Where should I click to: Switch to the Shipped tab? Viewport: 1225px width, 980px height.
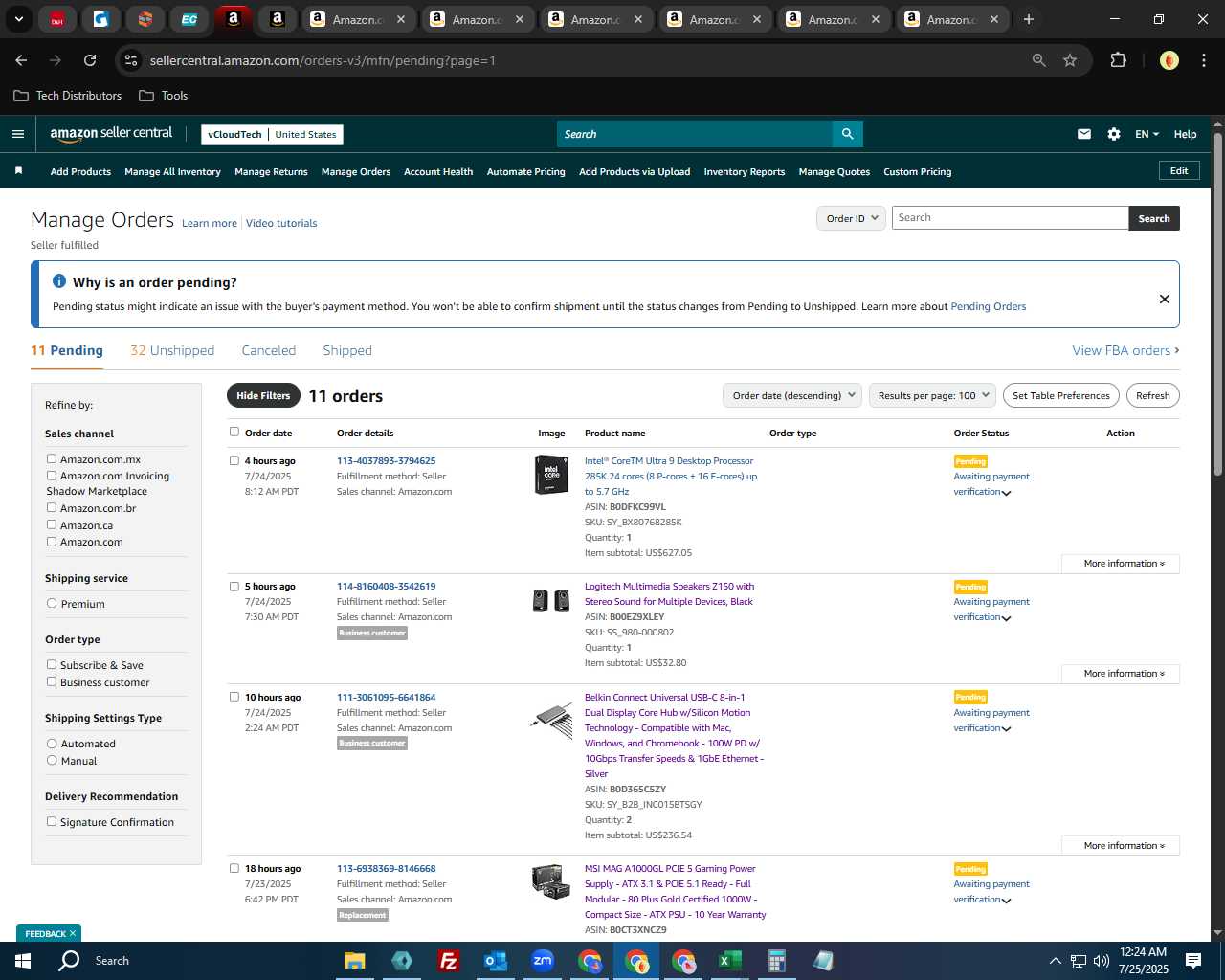347,350
